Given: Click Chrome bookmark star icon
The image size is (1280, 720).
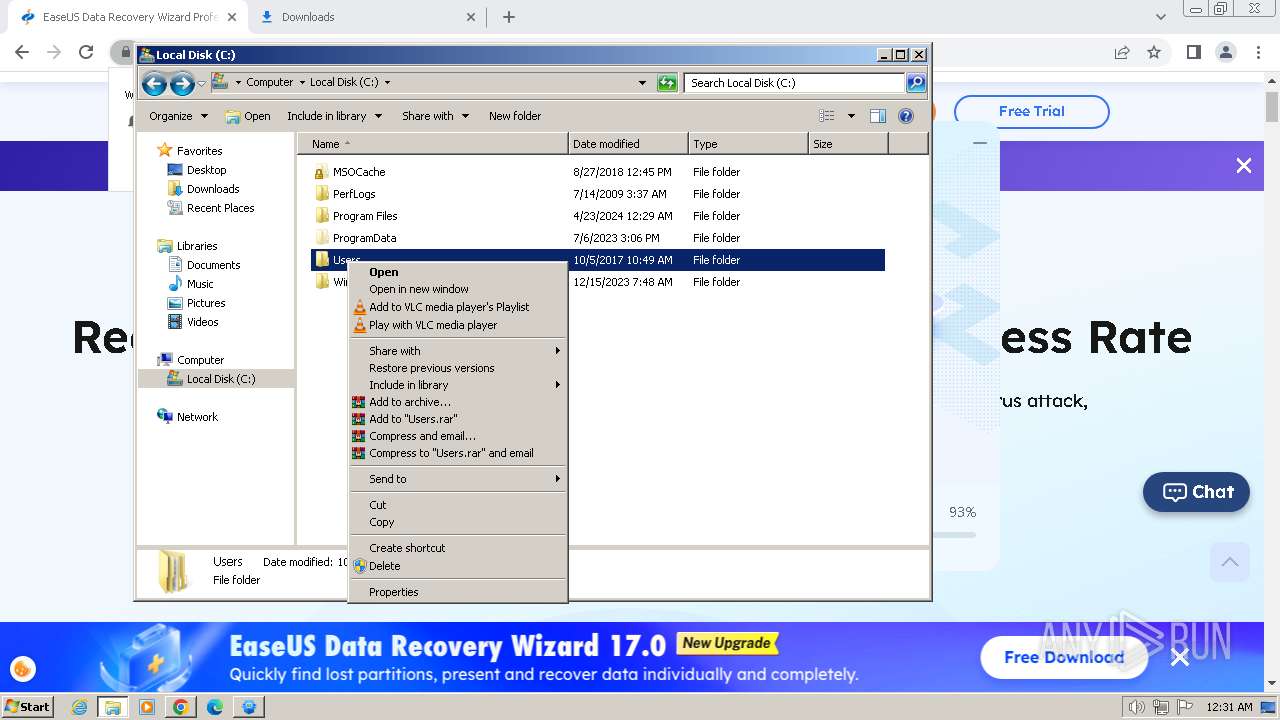Looking at the screenshot, I should click(x=1154, y=52).
